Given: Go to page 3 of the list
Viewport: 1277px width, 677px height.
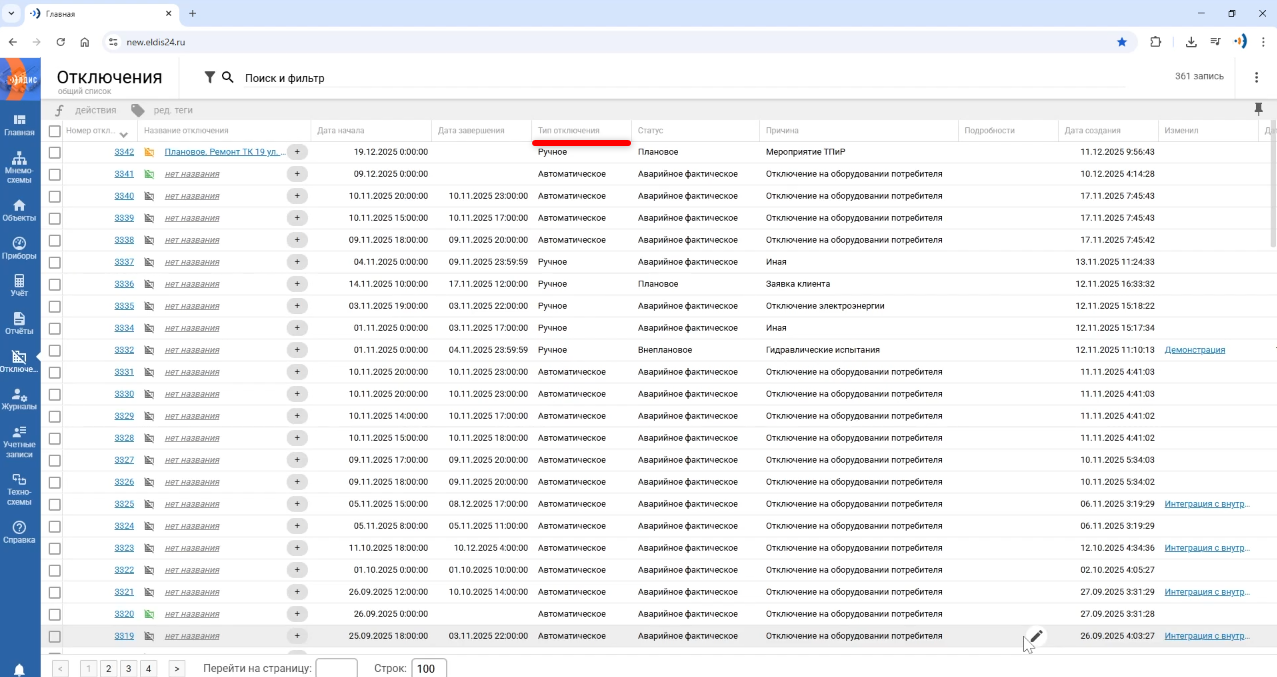Looking at the screenshot, I should point(127,668).
